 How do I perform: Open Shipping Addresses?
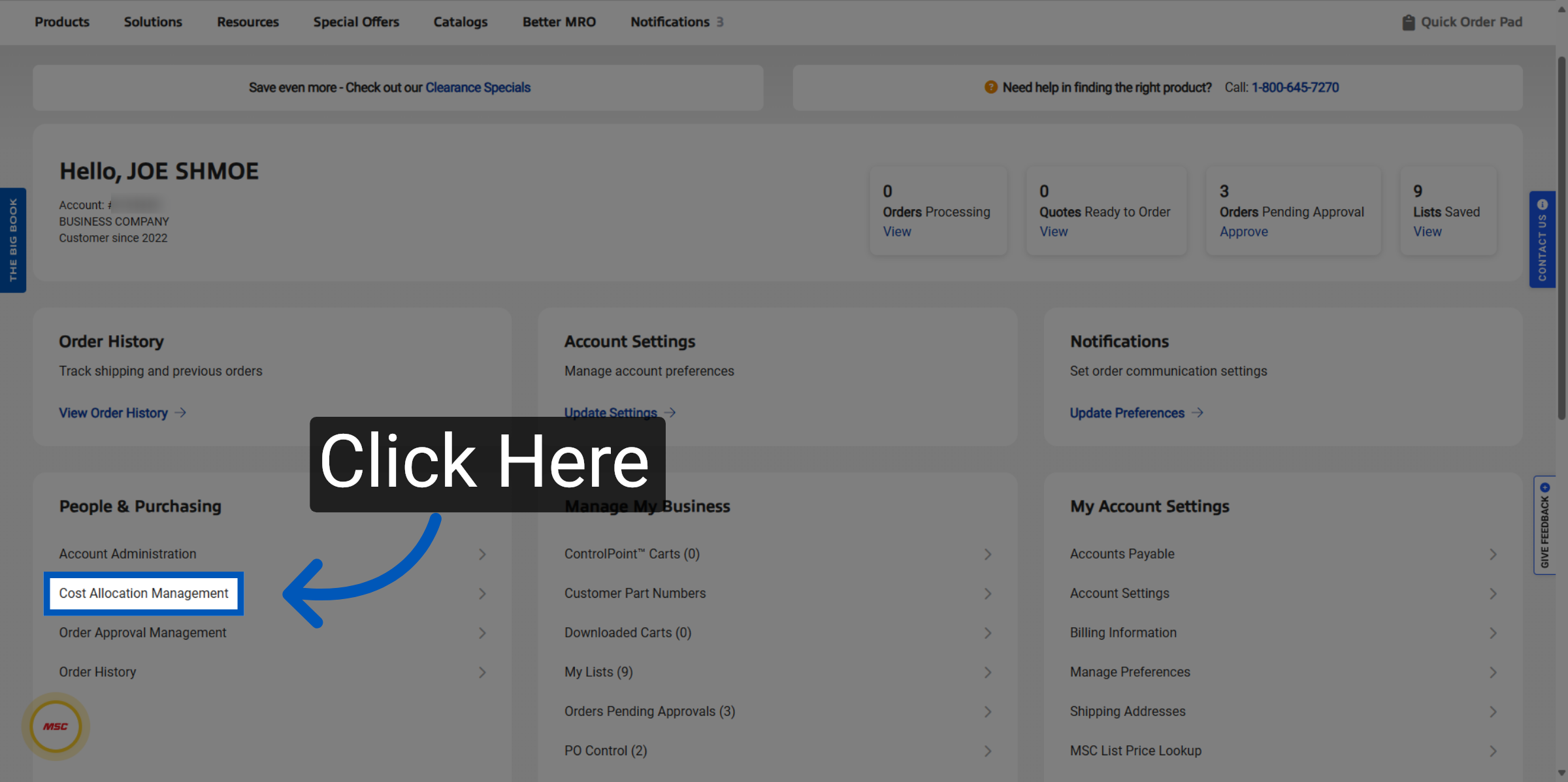[x=1127, y=711]
